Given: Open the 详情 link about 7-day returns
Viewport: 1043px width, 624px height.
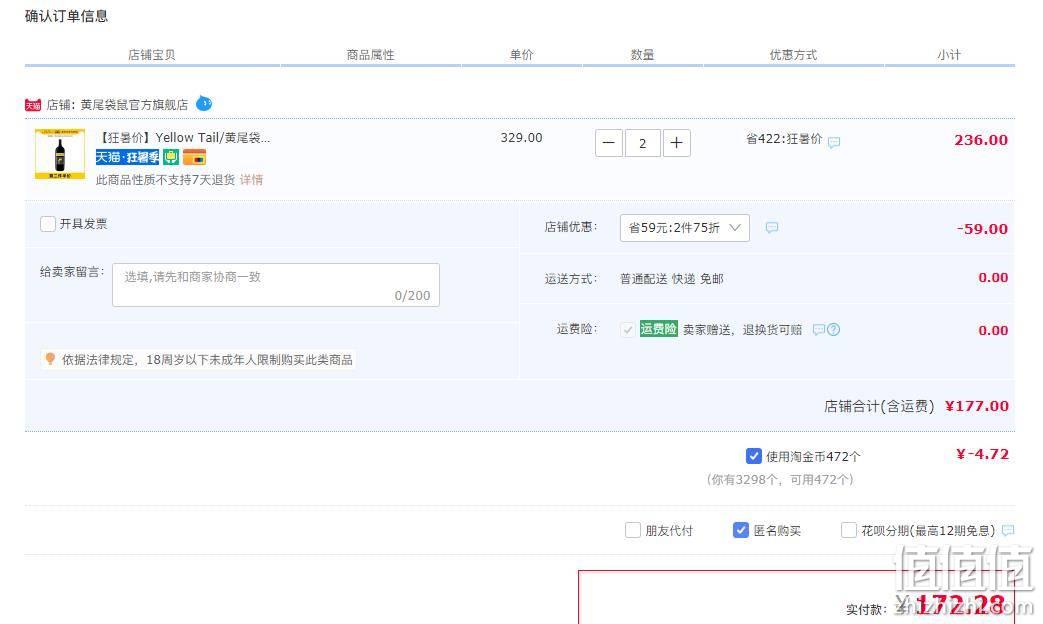Looking at the screenshot, I should click(251, 180).
